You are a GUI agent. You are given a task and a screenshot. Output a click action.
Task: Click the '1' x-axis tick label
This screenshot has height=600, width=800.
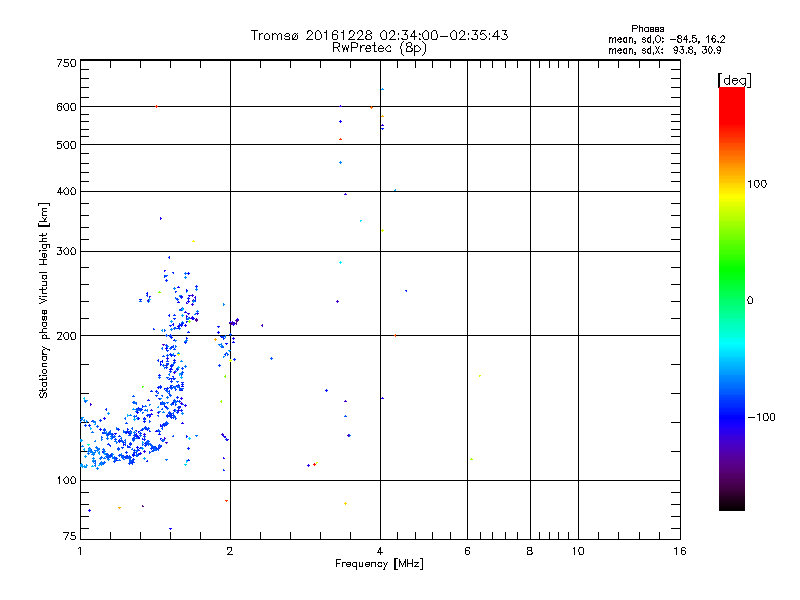80,551
